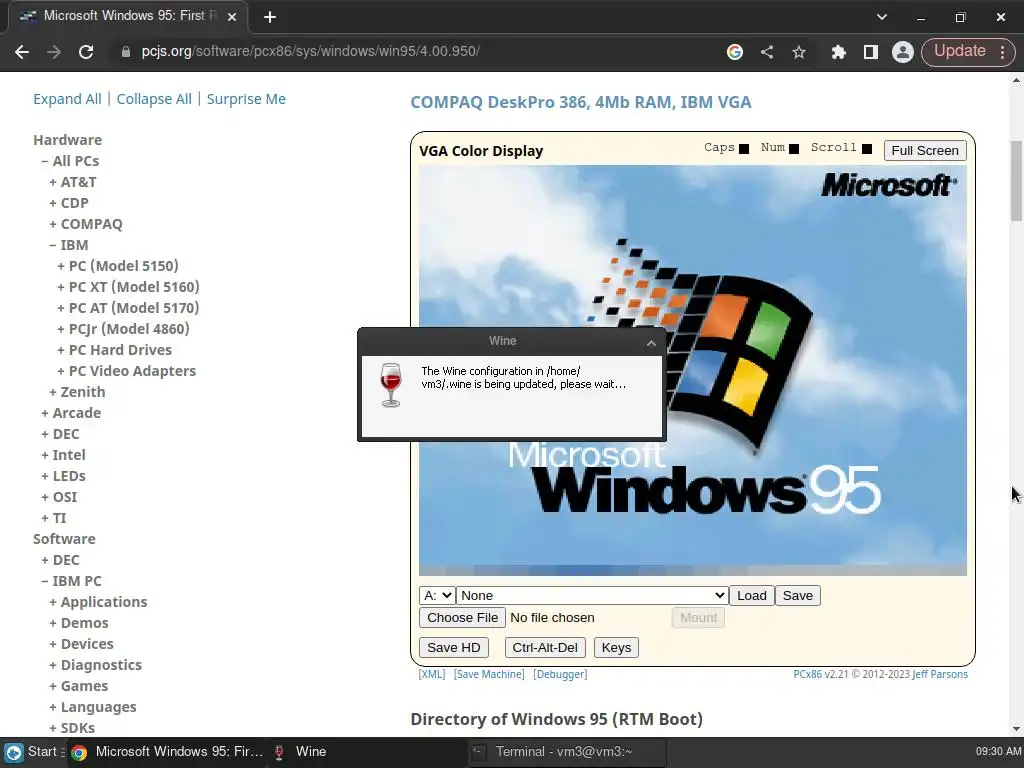Screen dimensions: 1024x768
Task: Collapse the Wine dialog title arrow
Action: point(651,343)
